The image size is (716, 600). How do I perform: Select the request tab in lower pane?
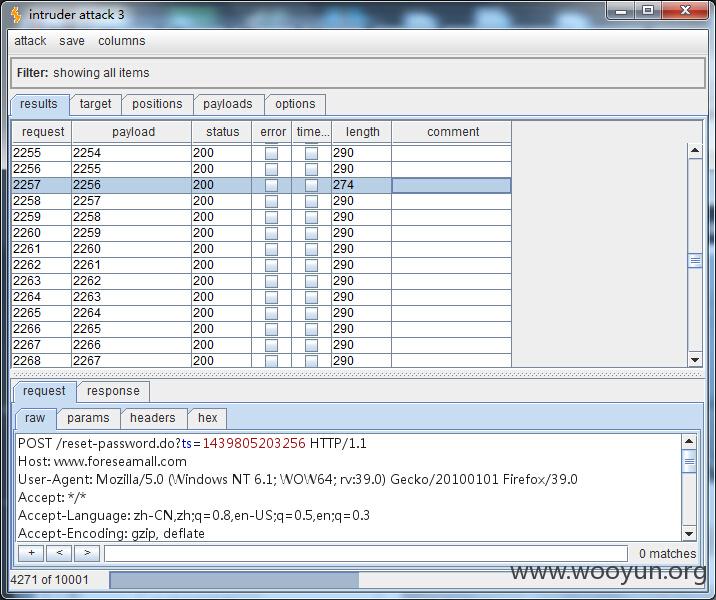44,391
